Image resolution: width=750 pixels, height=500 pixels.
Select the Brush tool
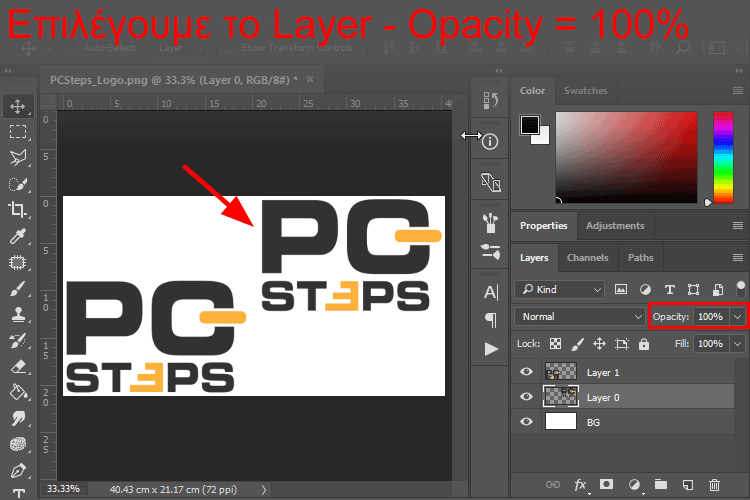(18, 289)
